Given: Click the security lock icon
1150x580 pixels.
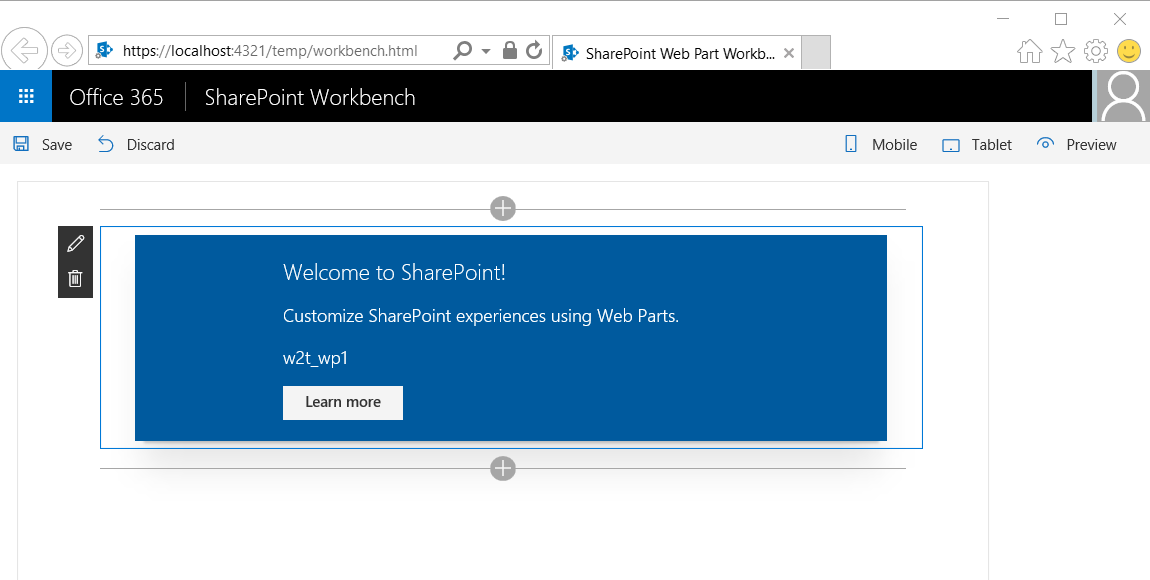Looking at the screenshot, I should pos(510,51).
